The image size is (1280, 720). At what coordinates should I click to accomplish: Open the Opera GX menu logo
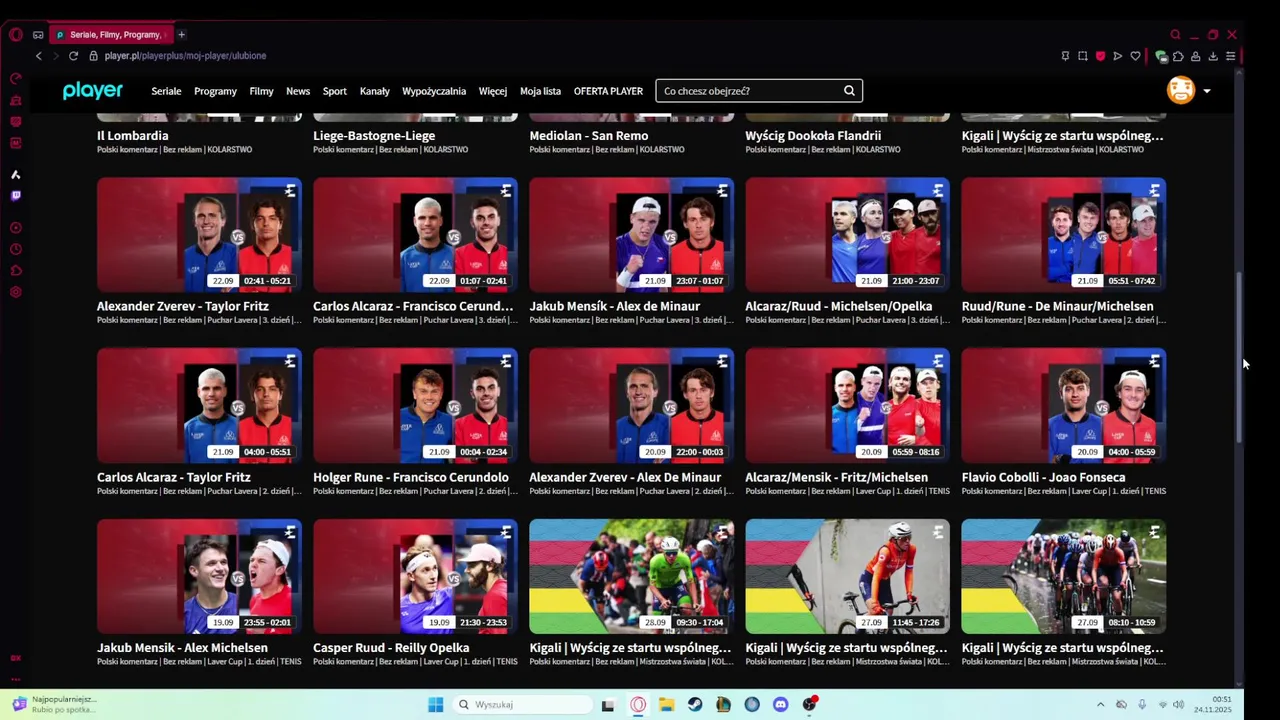pyautogui.click(x=16, y=35)
